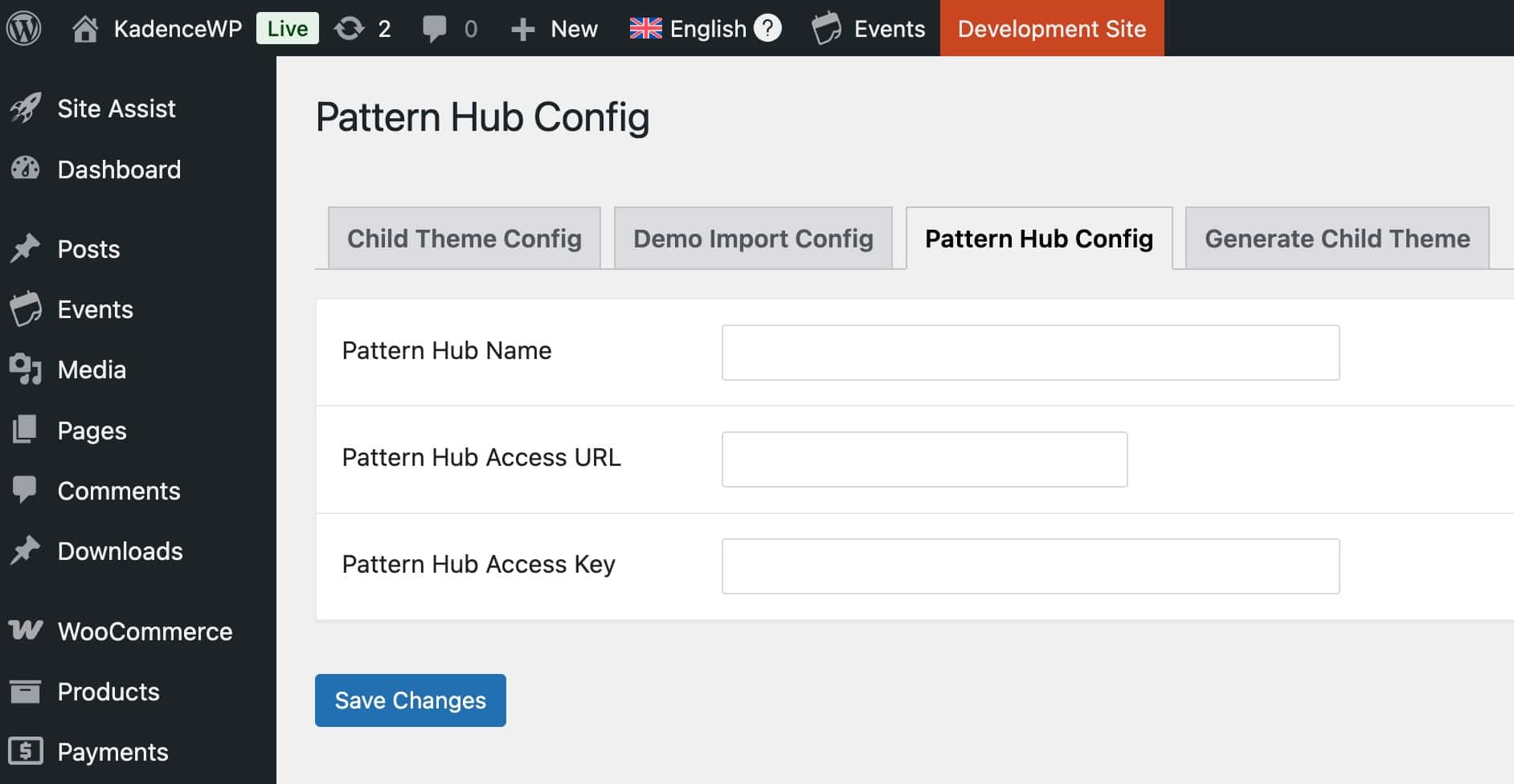Click the Pattern Hub Name input field
This screenshot has height=784, width=1514.
[1030, 352]
